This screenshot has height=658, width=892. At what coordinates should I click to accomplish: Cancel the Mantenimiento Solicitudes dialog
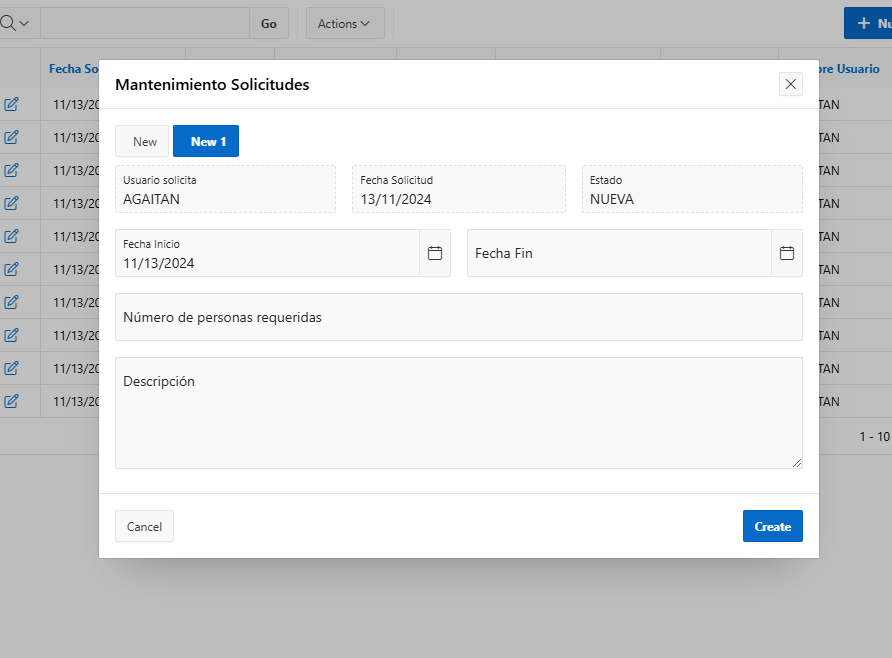click(x=144, y=525)
